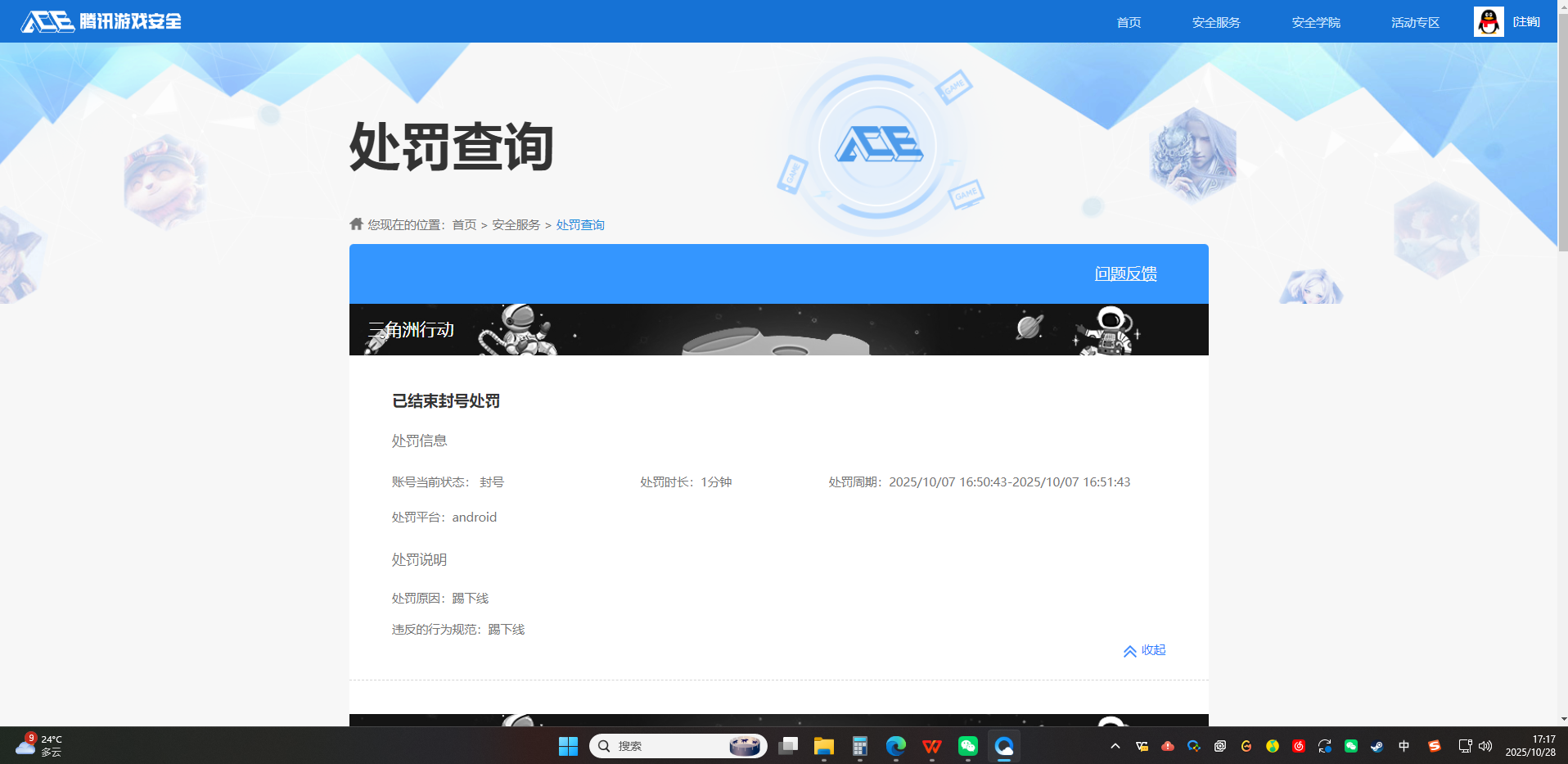Open the 问题反馈 feedback link
The image size is (1568, 764).
coord(1126,274)
